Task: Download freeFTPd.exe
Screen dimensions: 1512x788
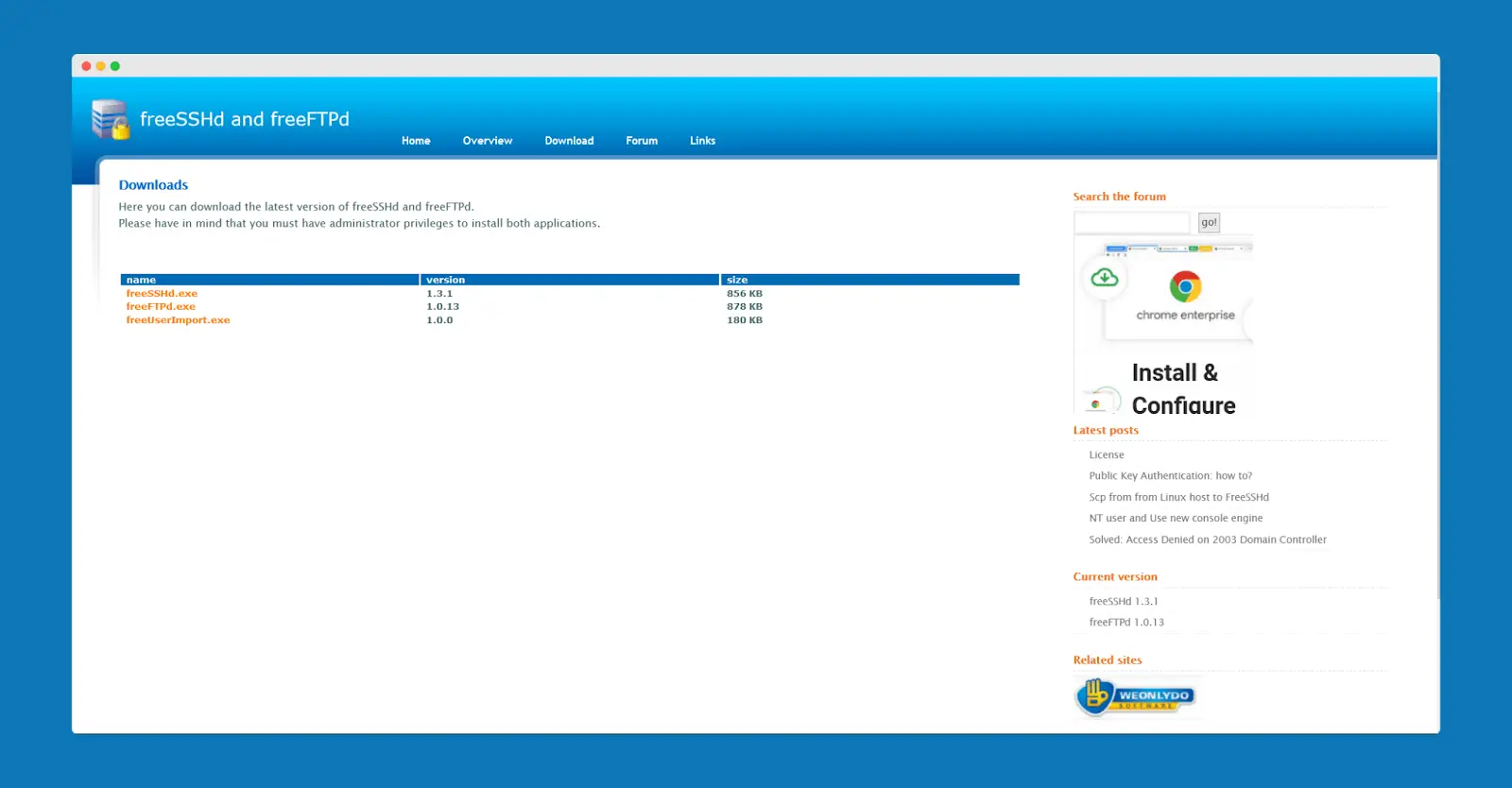Action: [x=161, y=307]
